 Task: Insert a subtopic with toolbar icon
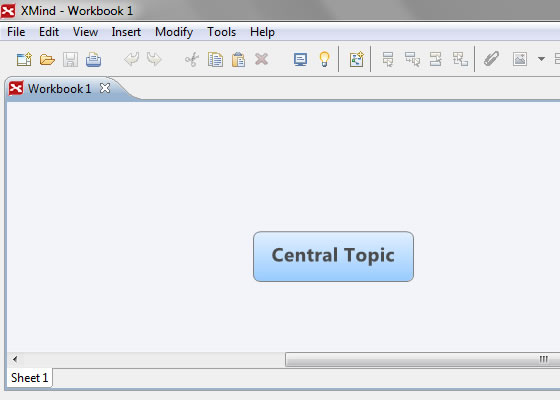(x=412, y=59)
